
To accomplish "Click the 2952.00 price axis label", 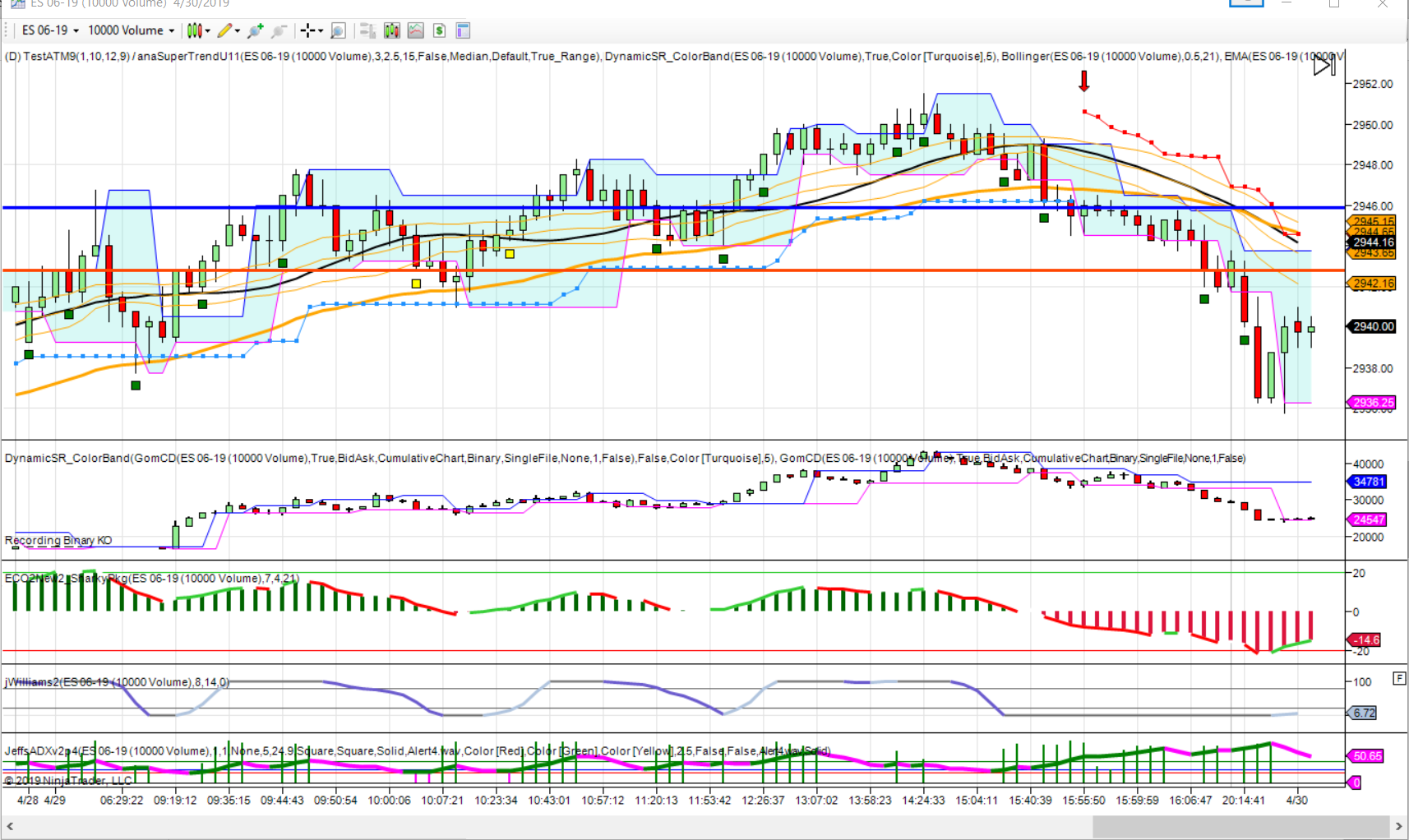I will [x=1373, y=84].
